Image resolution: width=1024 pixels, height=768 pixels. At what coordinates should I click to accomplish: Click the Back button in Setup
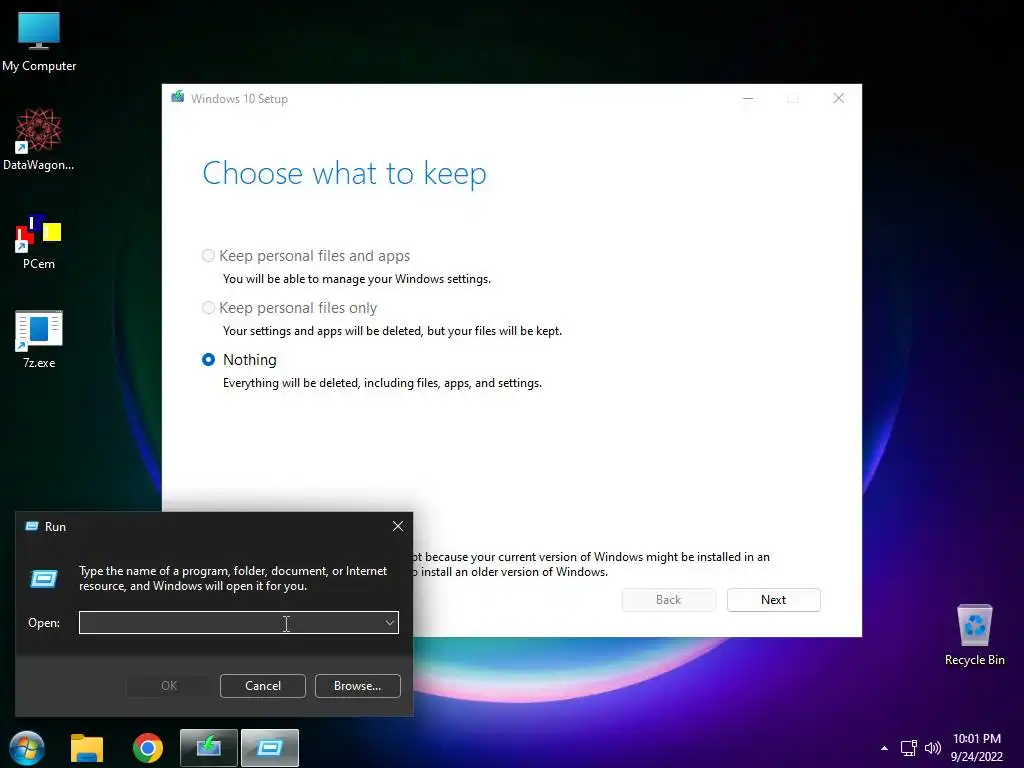(x=669, y=600)
